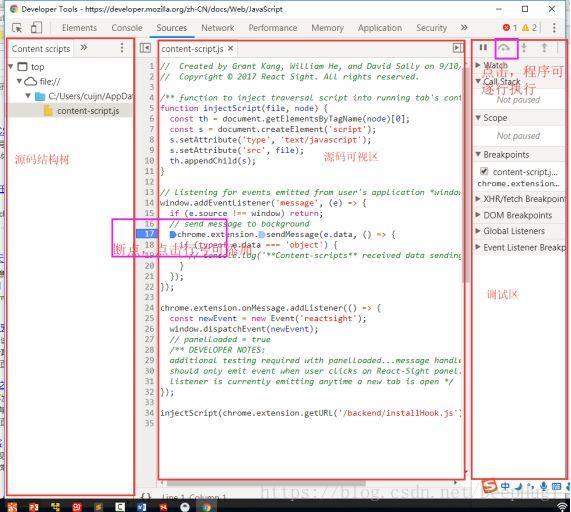The height and width of the screenshot is (512, 571).
Task: Click the soft keyboard icon in IME bar
Action: (556, 486)
